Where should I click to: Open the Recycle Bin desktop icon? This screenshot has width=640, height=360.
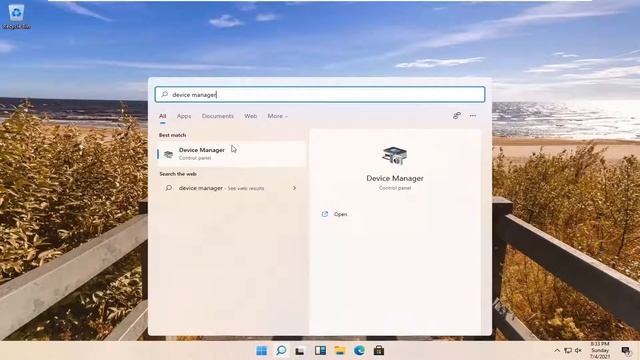point(16,16)
